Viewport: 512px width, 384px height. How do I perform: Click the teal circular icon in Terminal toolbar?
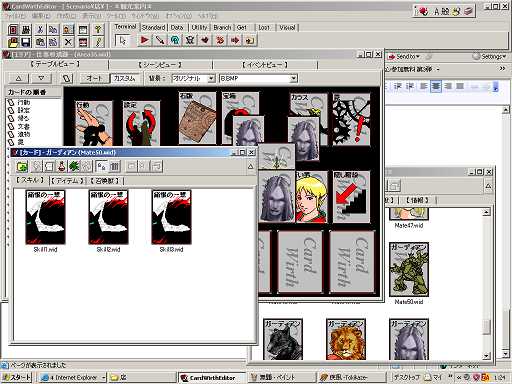[x=175, y=40]
